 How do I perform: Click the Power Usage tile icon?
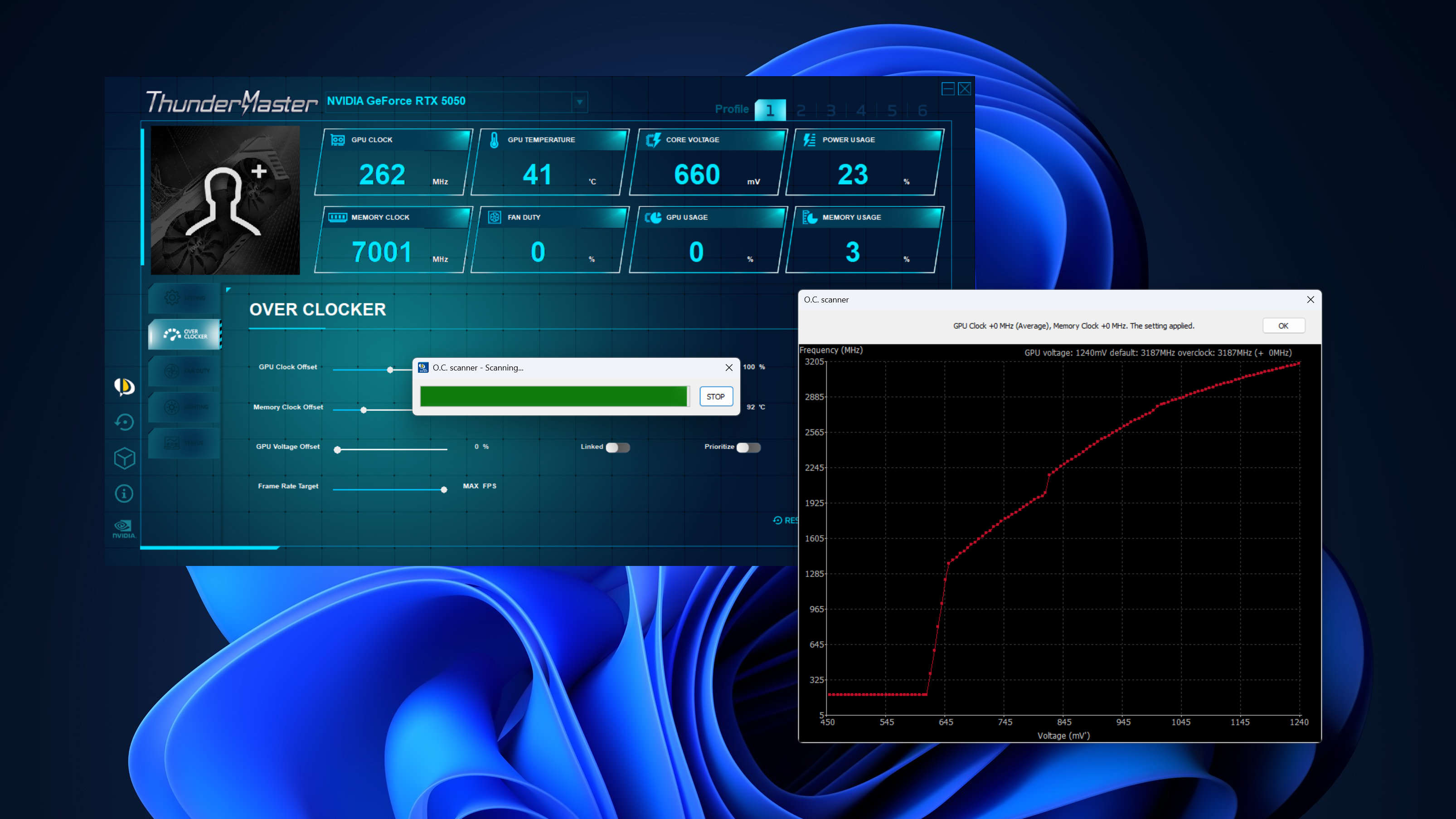(810, 140)
